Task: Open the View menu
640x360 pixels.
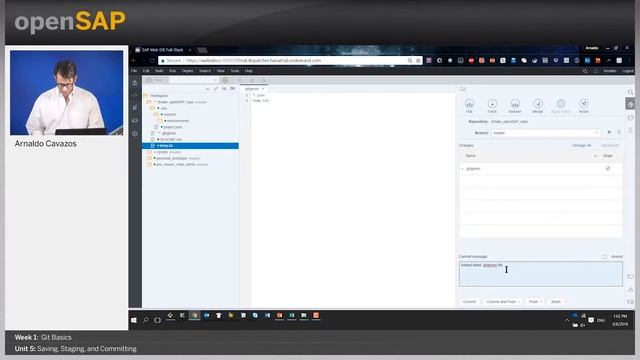Action: pyautogui.click(x=221, y=71)
